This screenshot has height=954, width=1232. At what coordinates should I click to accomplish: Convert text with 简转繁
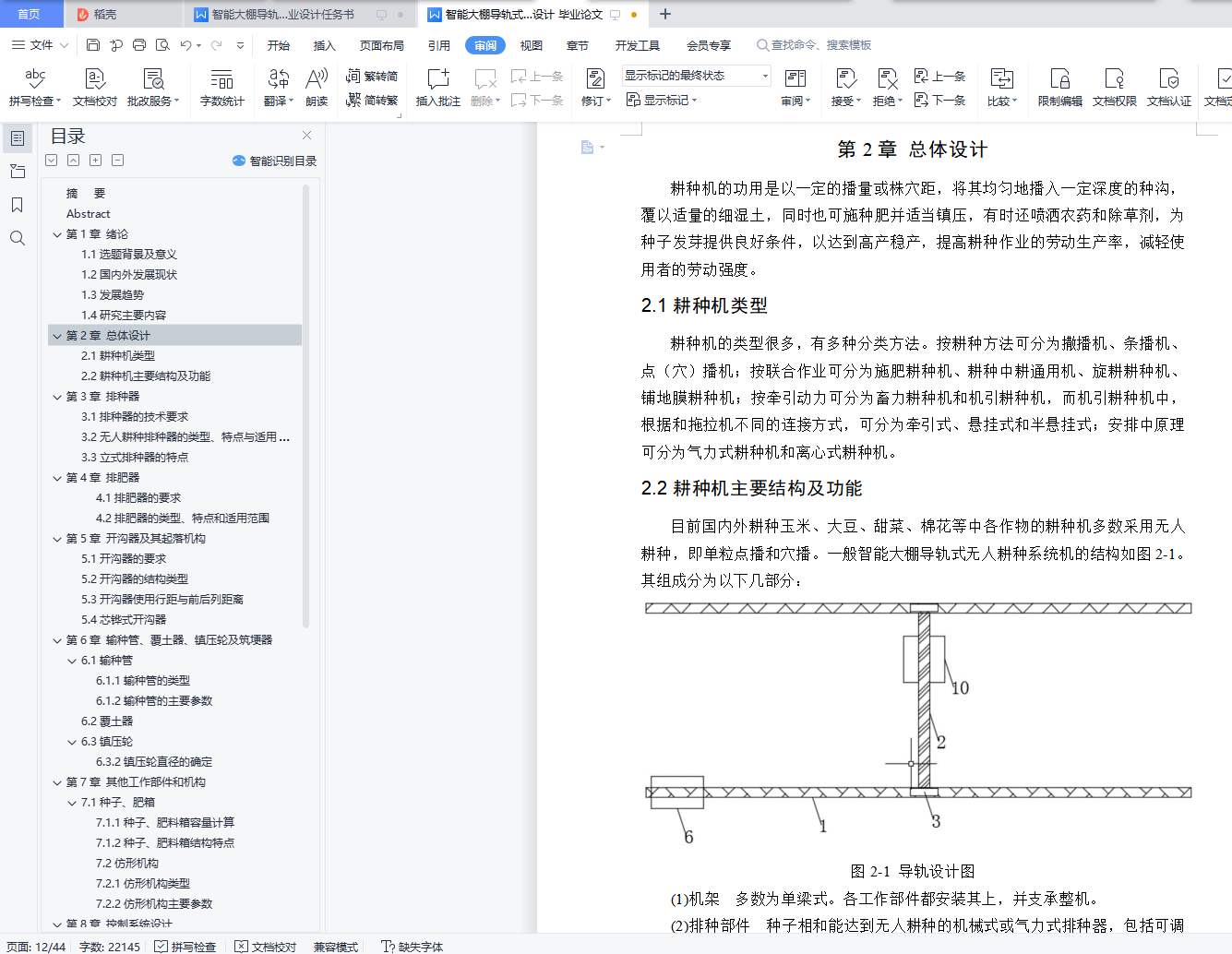point(372,100)
